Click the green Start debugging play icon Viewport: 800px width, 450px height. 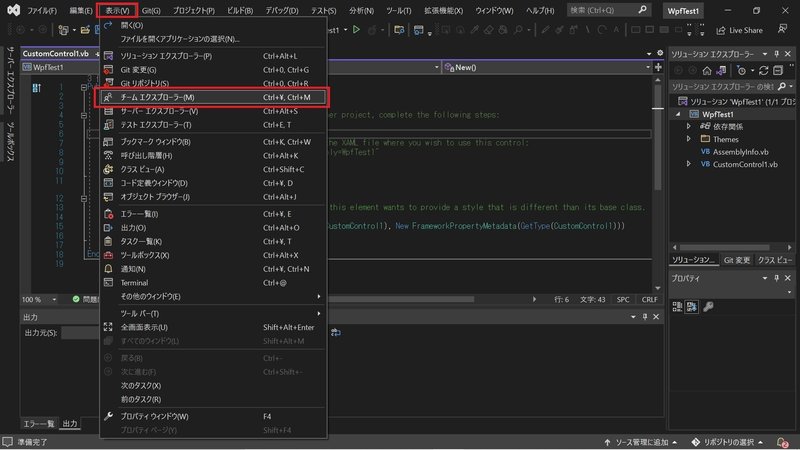pos(356,30)
